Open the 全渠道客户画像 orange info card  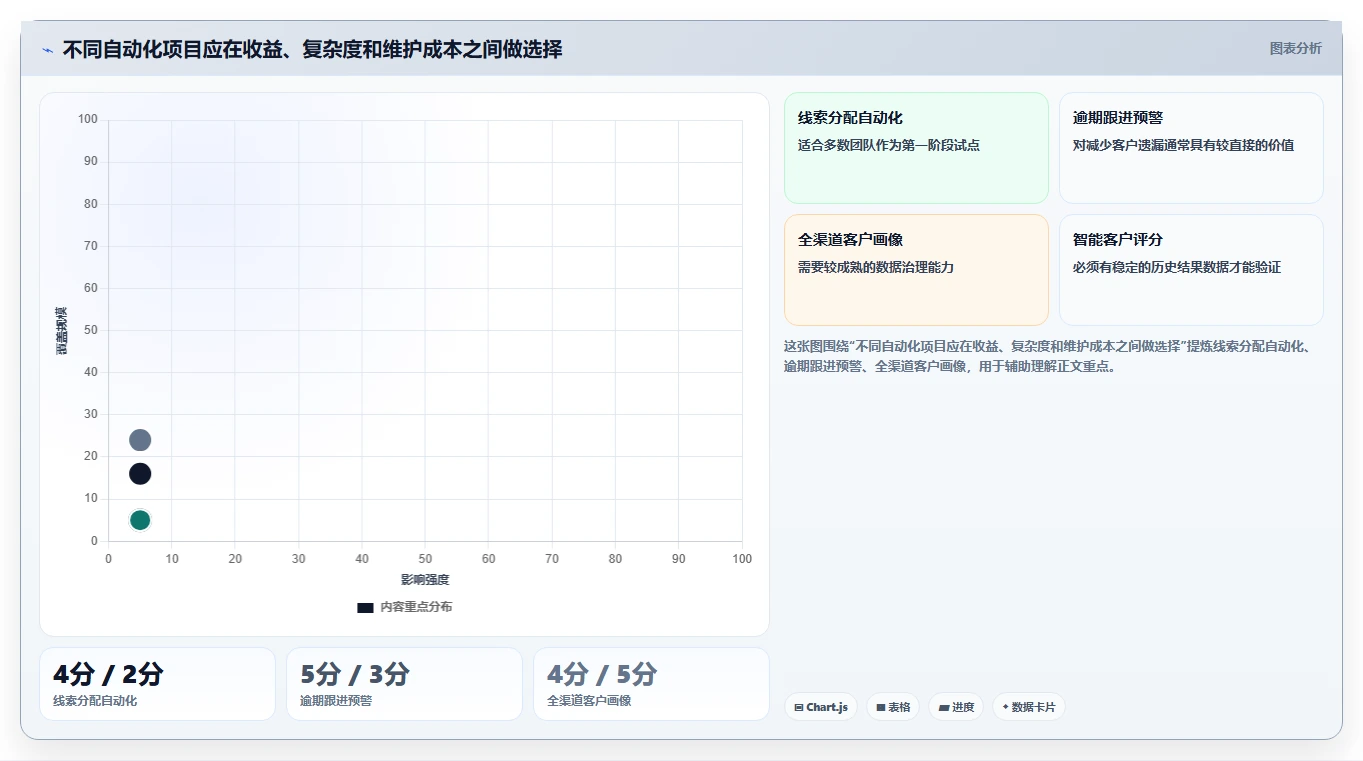[x=916, y=270]
